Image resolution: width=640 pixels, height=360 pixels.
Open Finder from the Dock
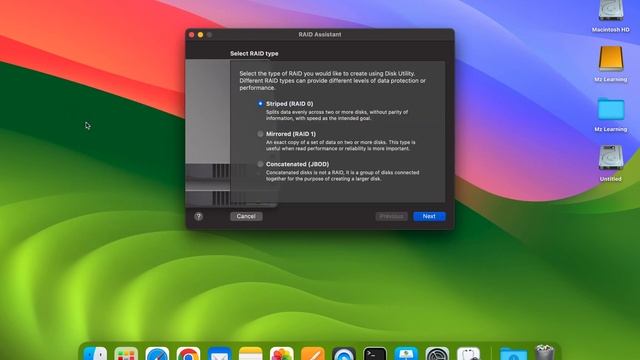(95, 353)
